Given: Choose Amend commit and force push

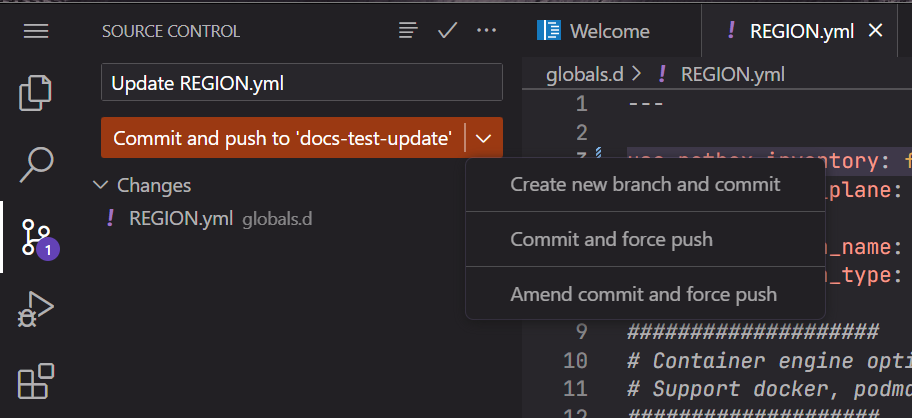Looking at the screenshot, I should 645,294.
